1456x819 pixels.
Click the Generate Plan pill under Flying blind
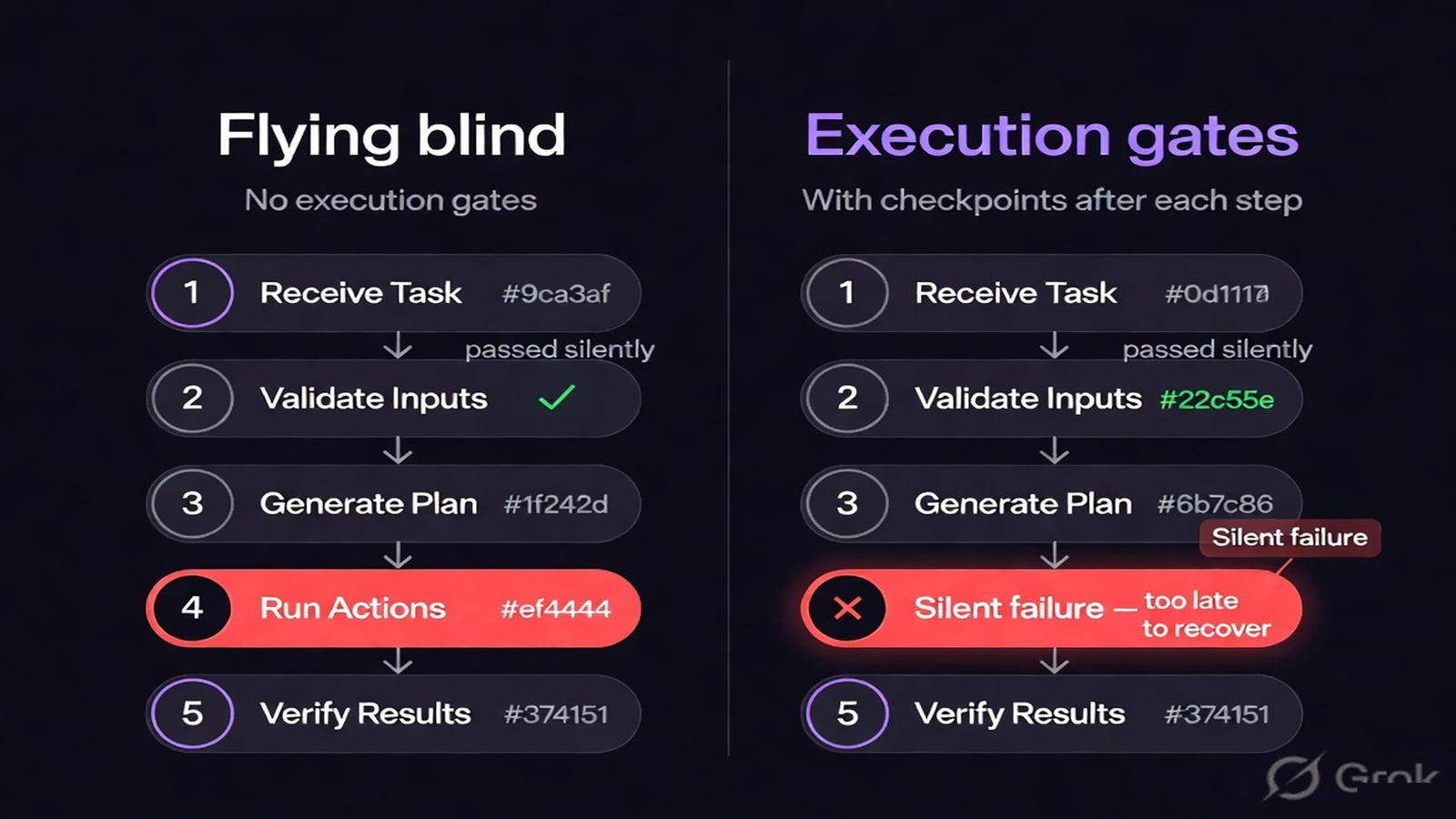click(x=393, y=503)
